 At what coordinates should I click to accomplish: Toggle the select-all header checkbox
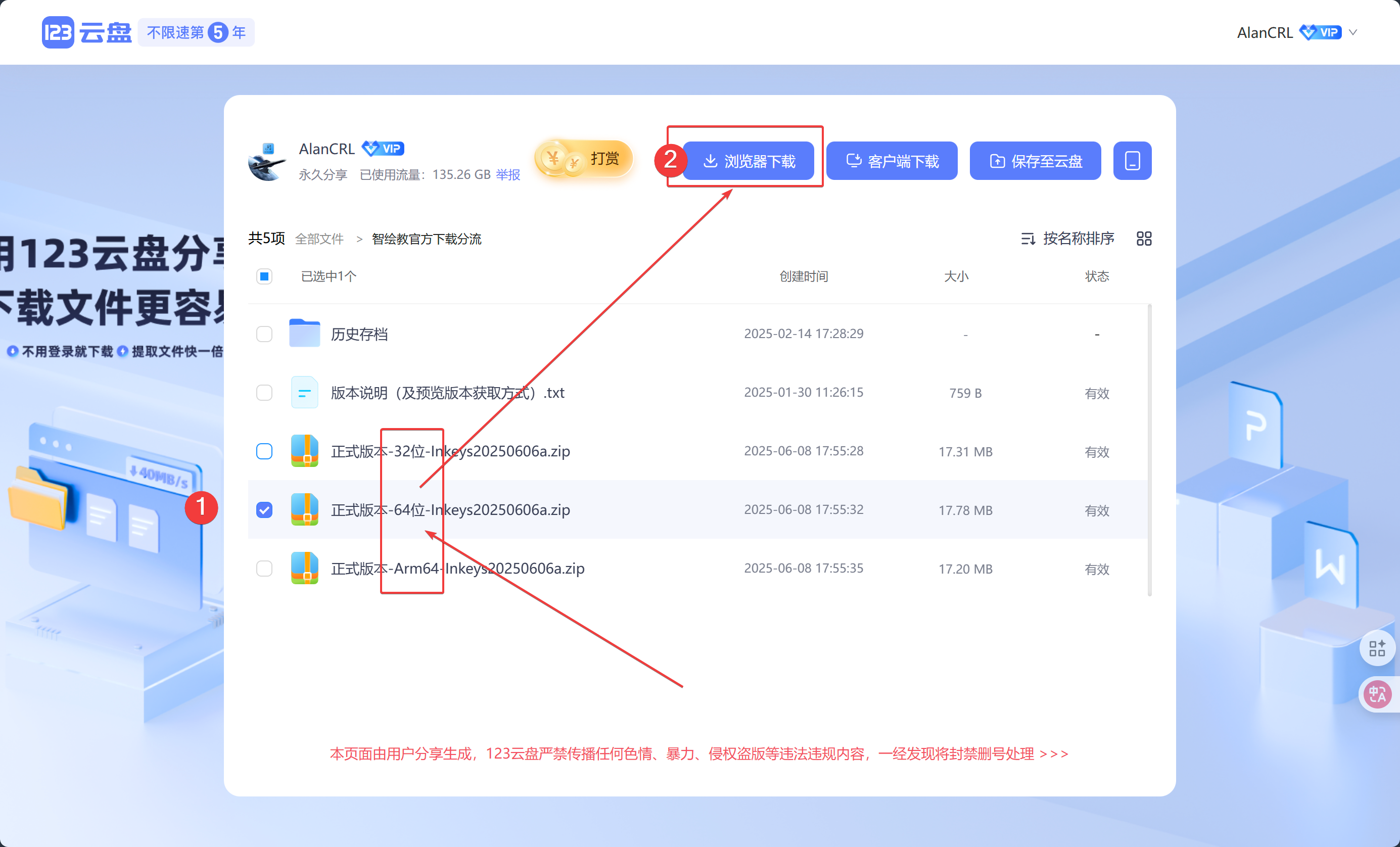coord(264,276)
